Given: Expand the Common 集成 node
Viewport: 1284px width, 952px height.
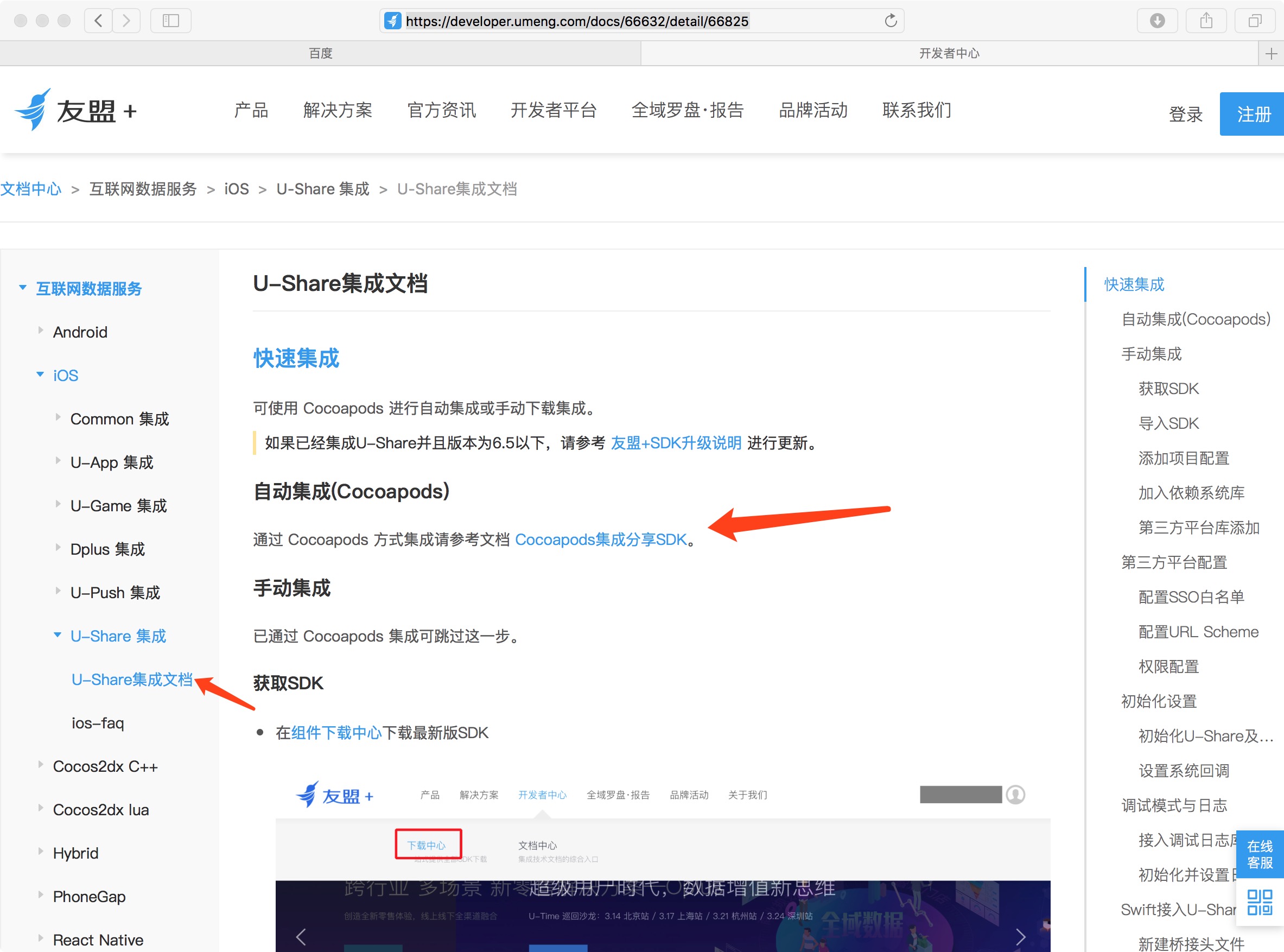Looking at the screenshot, I should [x=58, y=417].
